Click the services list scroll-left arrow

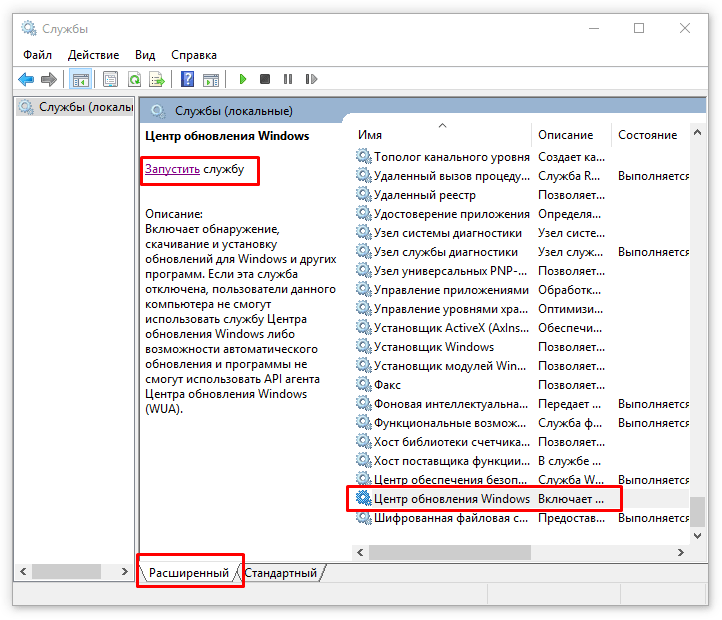click(x=360, y=552)
